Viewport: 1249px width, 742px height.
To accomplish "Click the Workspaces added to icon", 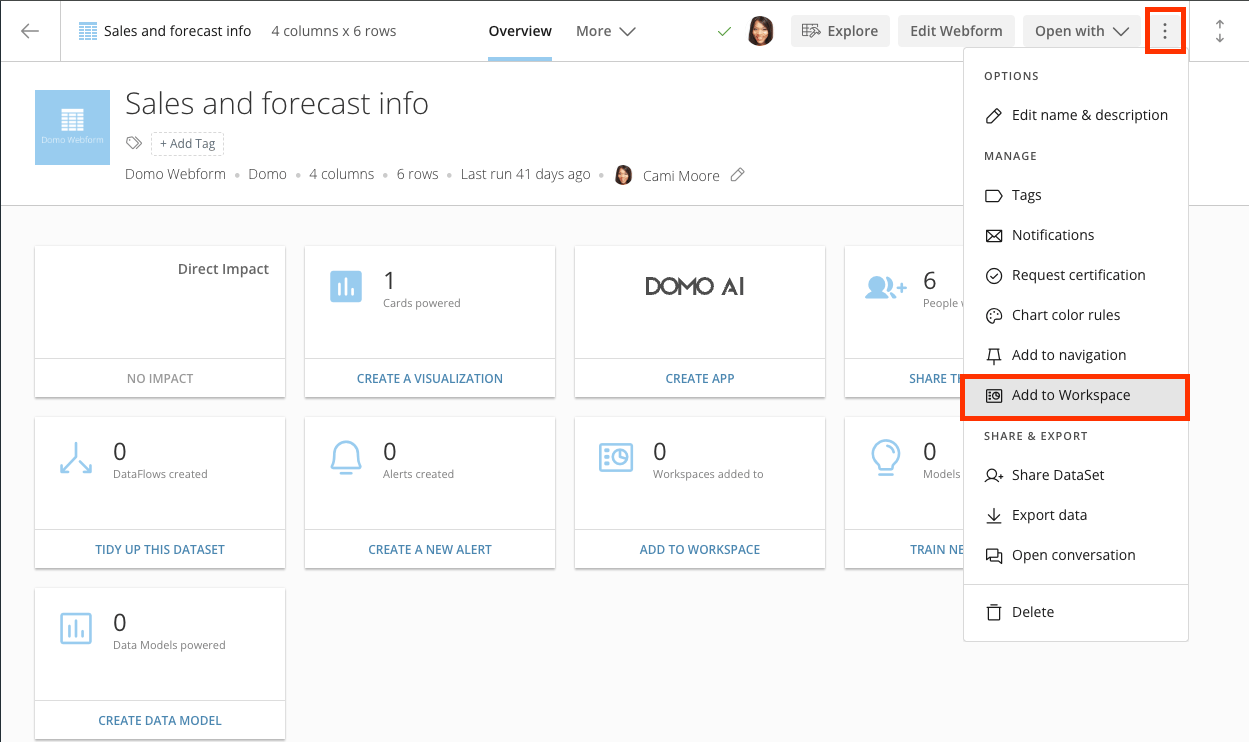I will tap(616, 457).
